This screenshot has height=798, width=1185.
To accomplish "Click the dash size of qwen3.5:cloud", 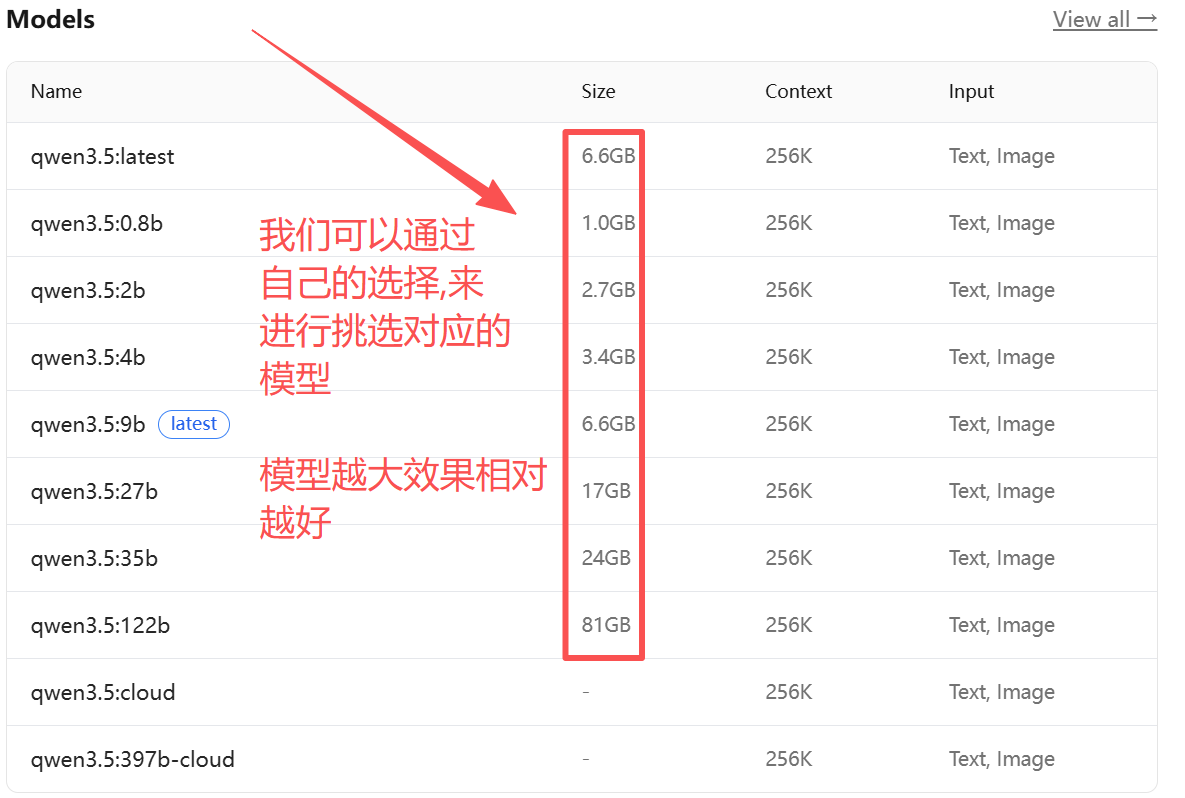I will (x=586, y=691).
